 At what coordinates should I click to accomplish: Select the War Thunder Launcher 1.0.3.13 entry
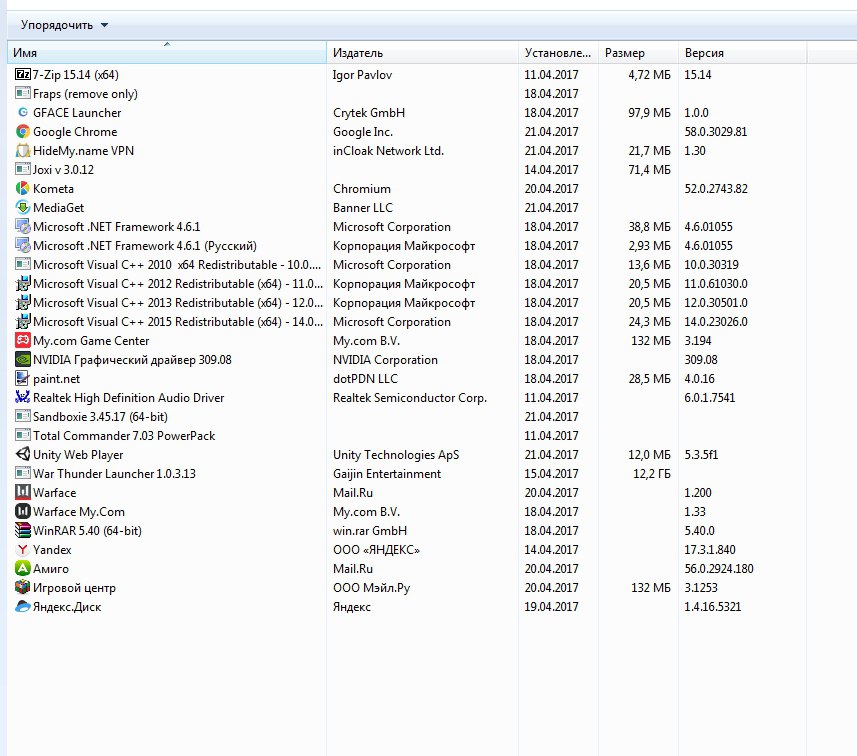114,473
